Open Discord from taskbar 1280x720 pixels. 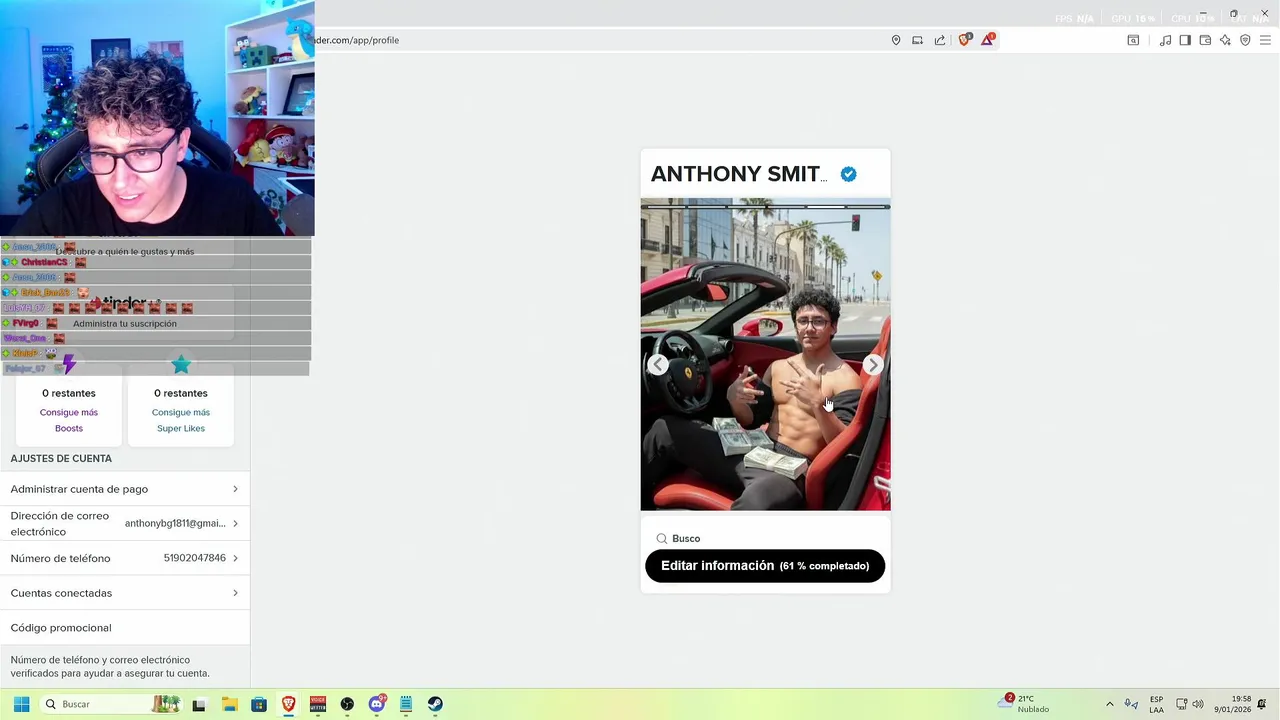click(x=377, y=704)
